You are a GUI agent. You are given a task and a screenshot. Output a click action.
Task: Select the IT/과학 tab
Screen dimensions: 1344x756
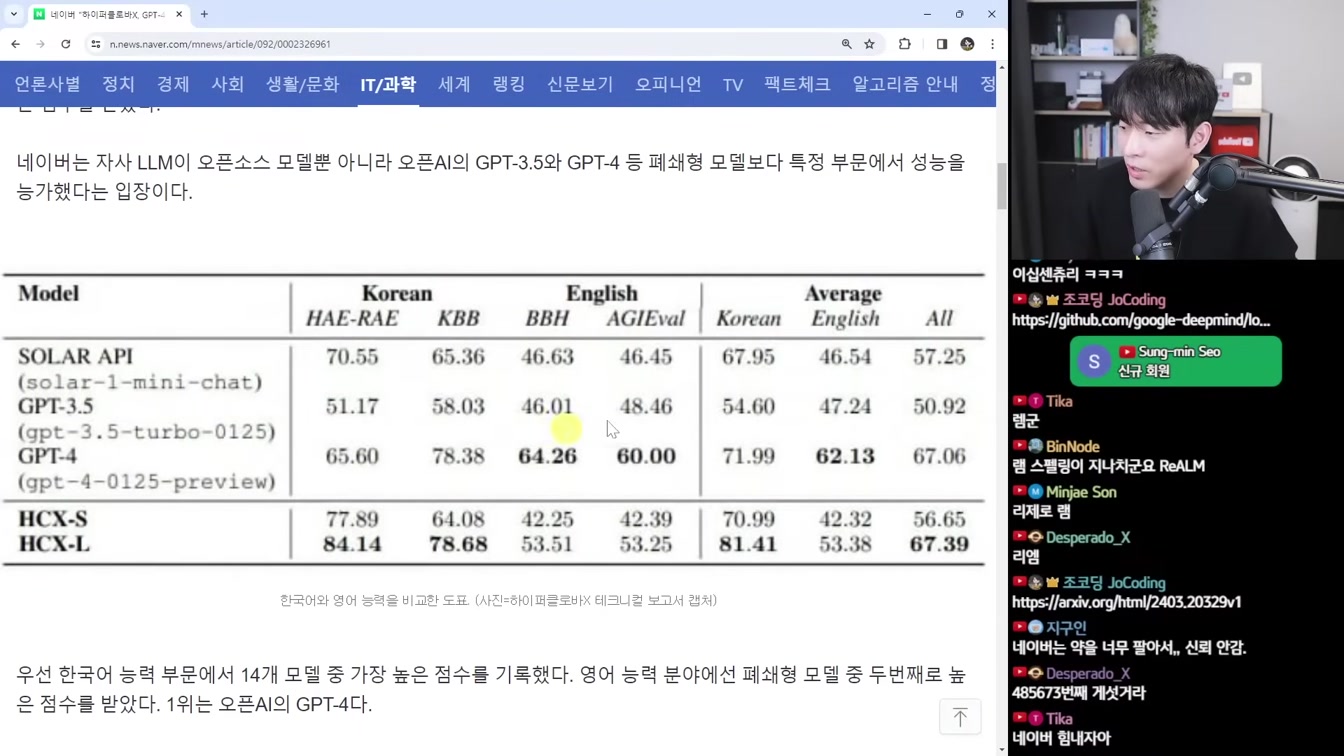pos(388,84)
